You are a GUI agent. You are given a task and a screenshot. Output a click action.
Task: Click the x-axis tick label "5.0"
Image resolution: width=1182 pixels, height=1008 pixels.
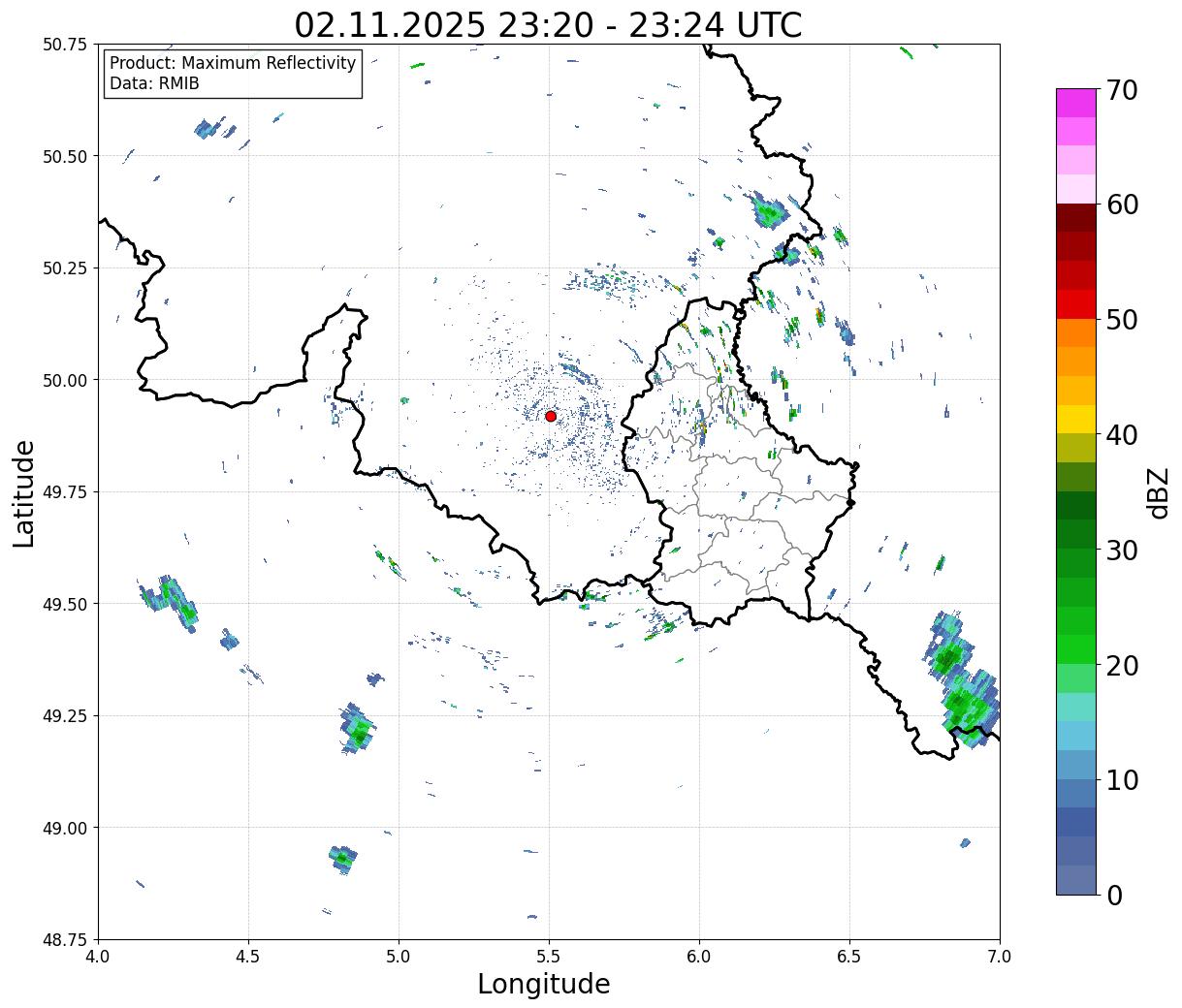coord(399,956)
